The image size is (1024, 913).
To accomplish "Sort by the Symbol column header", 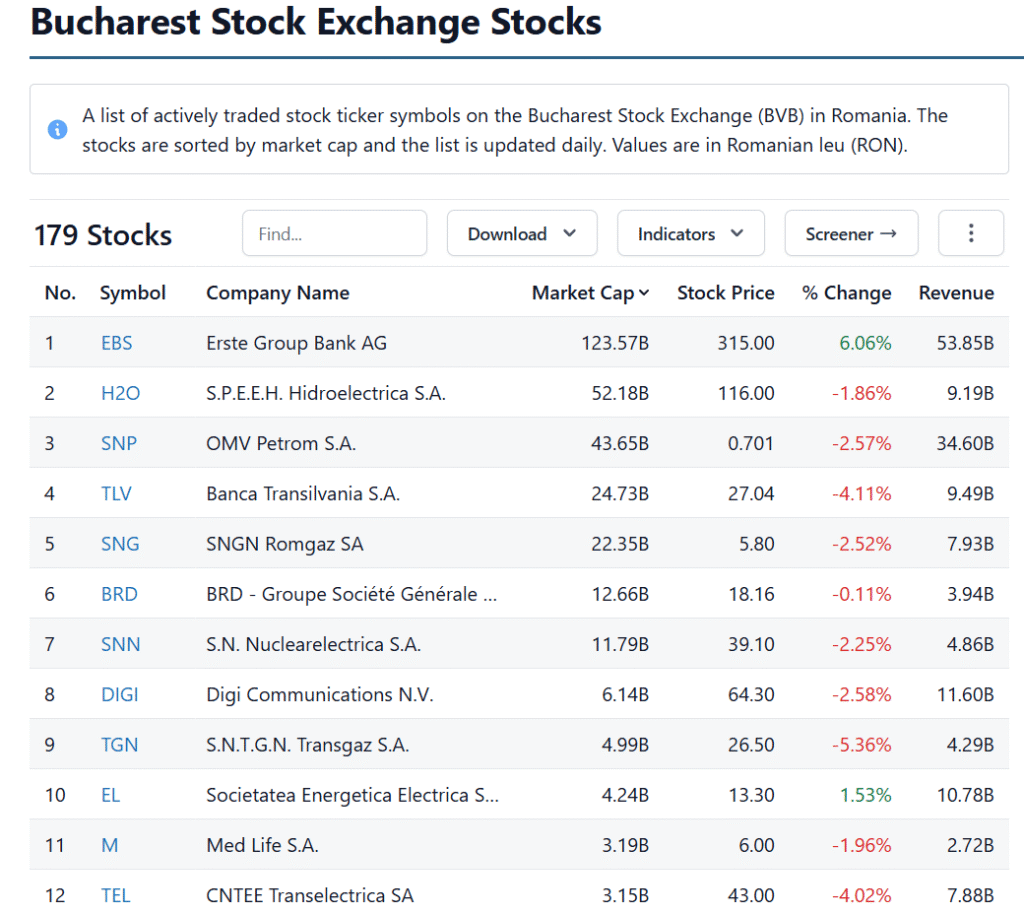I will coord(133,293).
